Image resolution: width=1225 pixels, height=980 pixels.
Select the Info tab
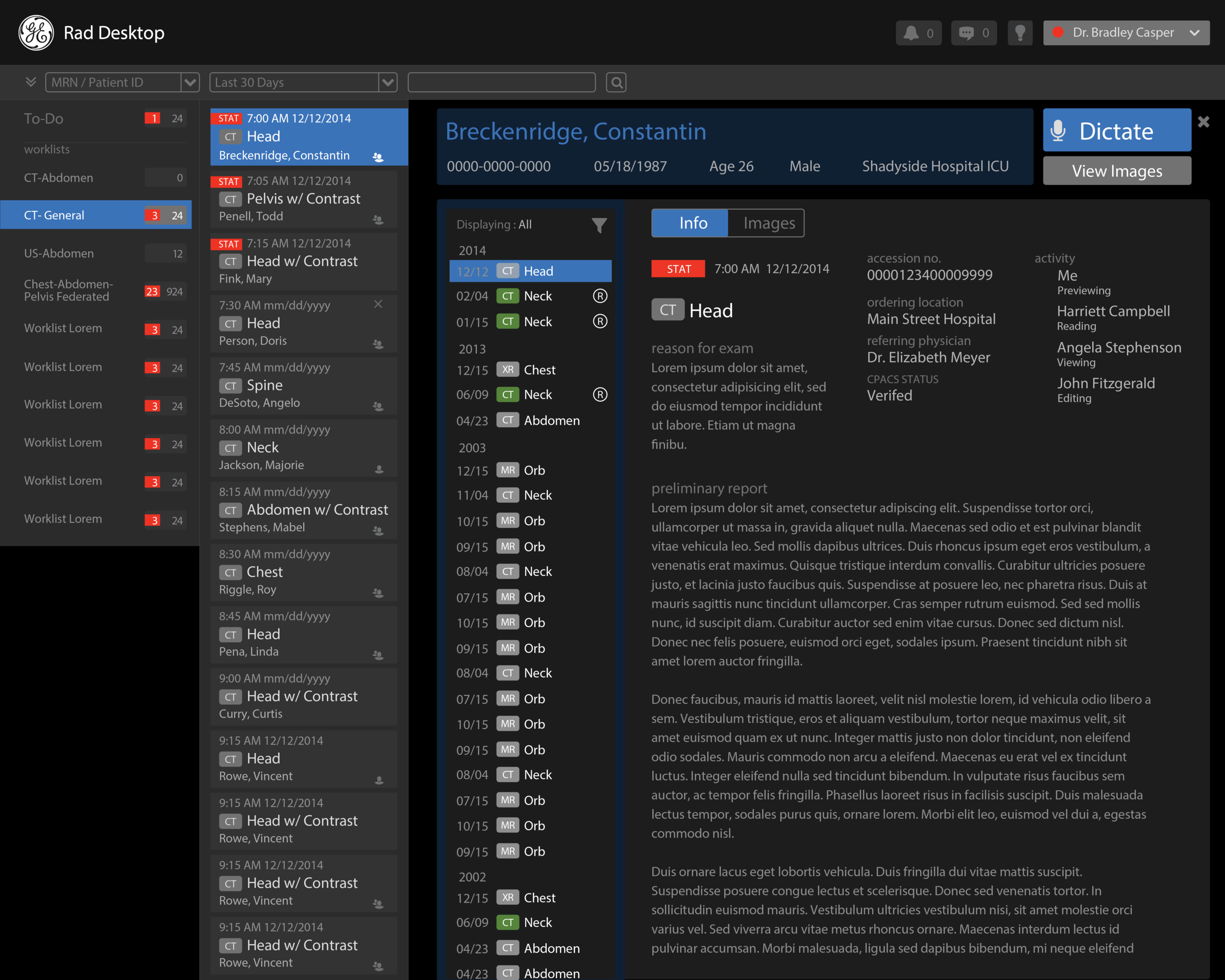pyautogui.click(x=690, y=222)
